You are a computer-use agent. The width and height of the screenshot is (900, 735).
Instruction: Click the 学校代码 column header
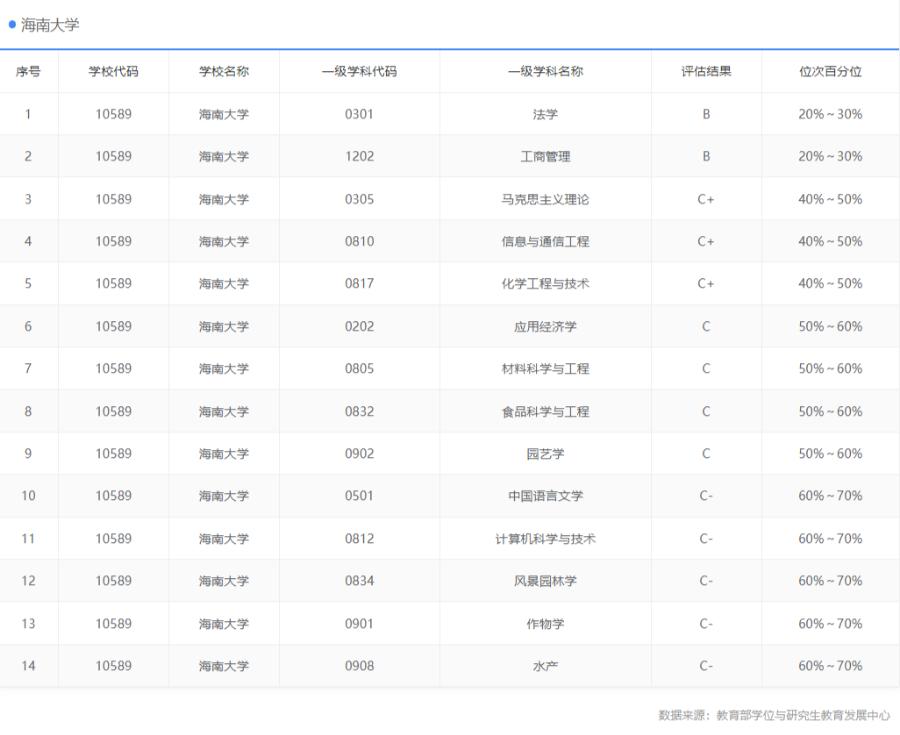pos(117,71)
